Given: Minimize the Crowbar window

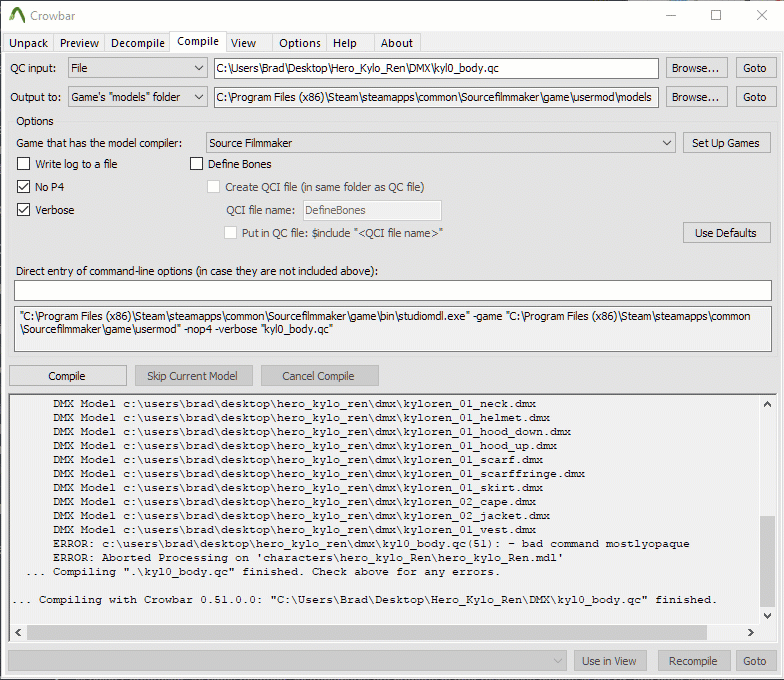Looking at the screenshot, I should 671,16.
